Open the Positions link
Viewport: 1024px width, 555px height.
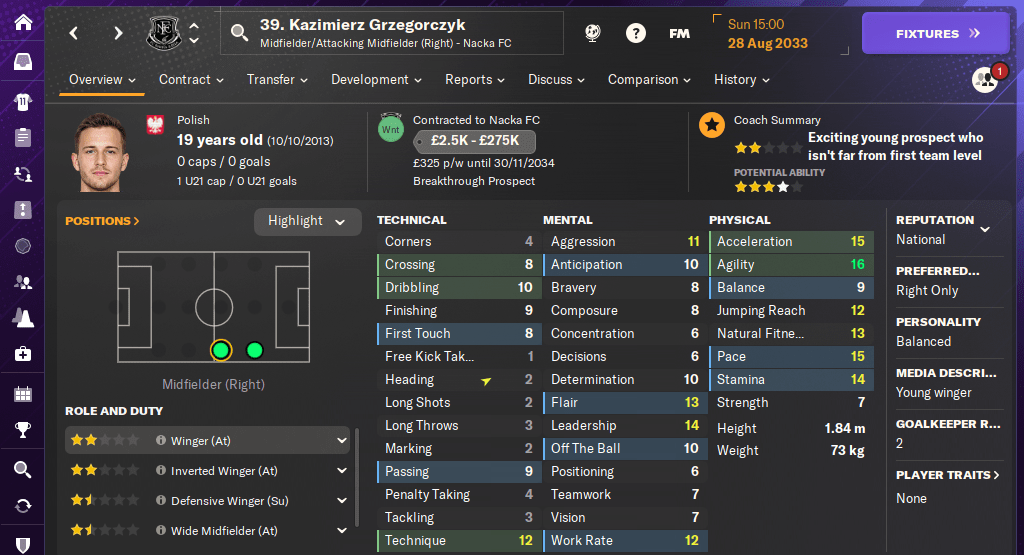[x=102, y=221]
